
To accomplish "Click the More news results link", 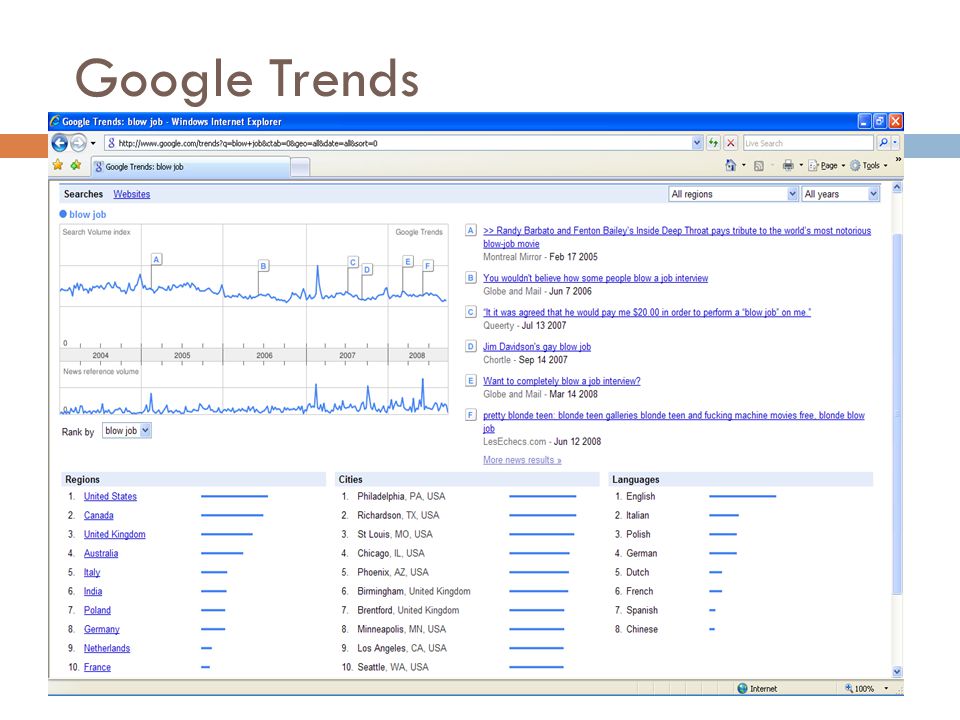I will pos(522,460).
